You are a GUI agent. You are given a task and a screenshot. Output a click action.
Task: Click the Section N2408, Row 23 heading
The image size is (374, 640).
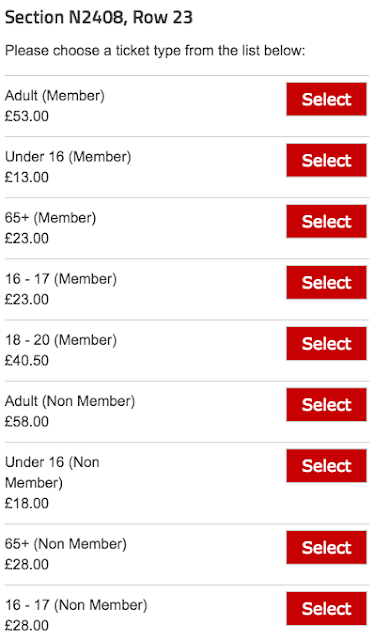coord(98,18)
